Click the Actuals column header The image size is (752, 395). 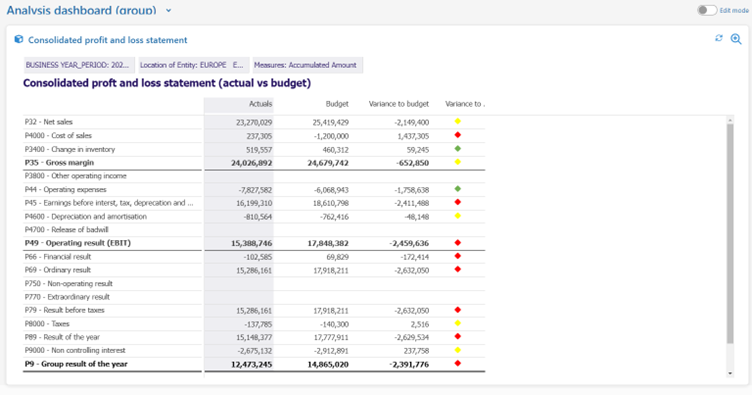coord(260,104)
